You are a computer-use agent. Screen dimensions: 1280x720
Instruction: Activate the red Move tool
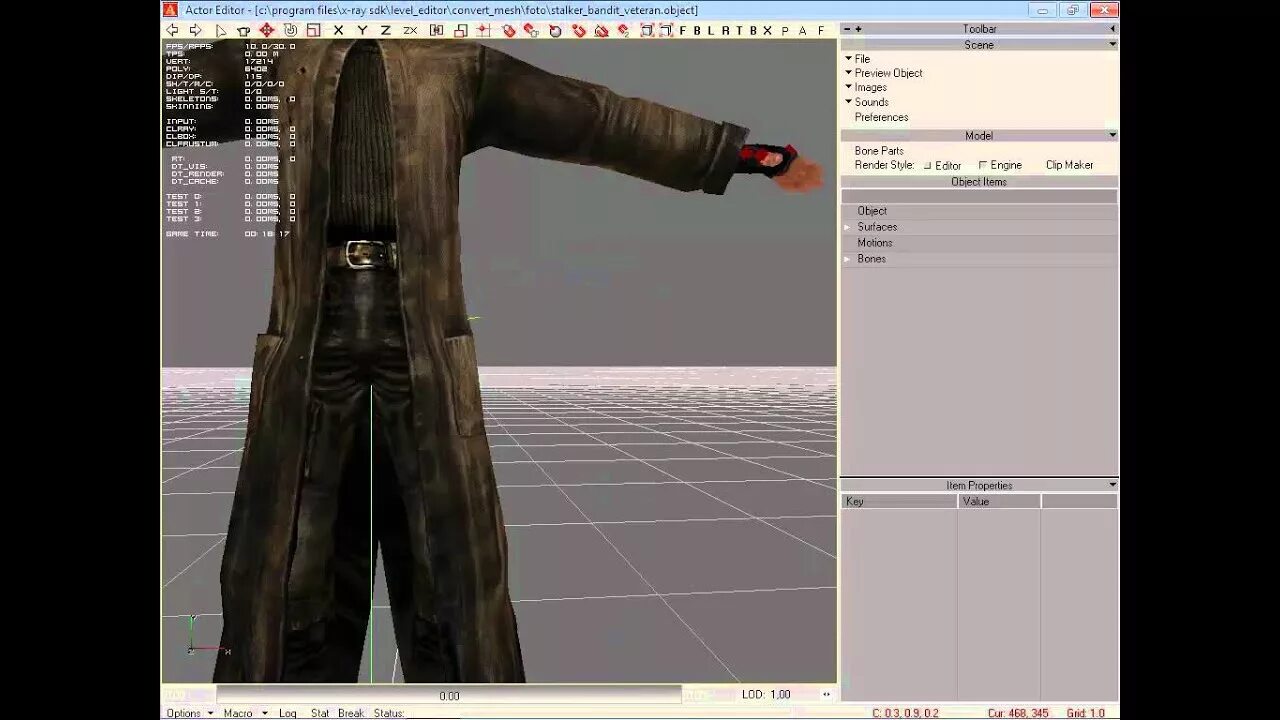pyautogui.click(x=267, y=30)
